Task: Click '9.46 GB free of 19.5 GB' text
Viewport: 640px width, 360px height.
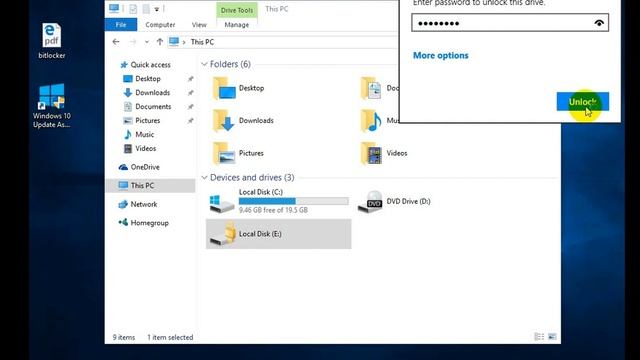Action: pyautogui.click(x=273, y=210)
